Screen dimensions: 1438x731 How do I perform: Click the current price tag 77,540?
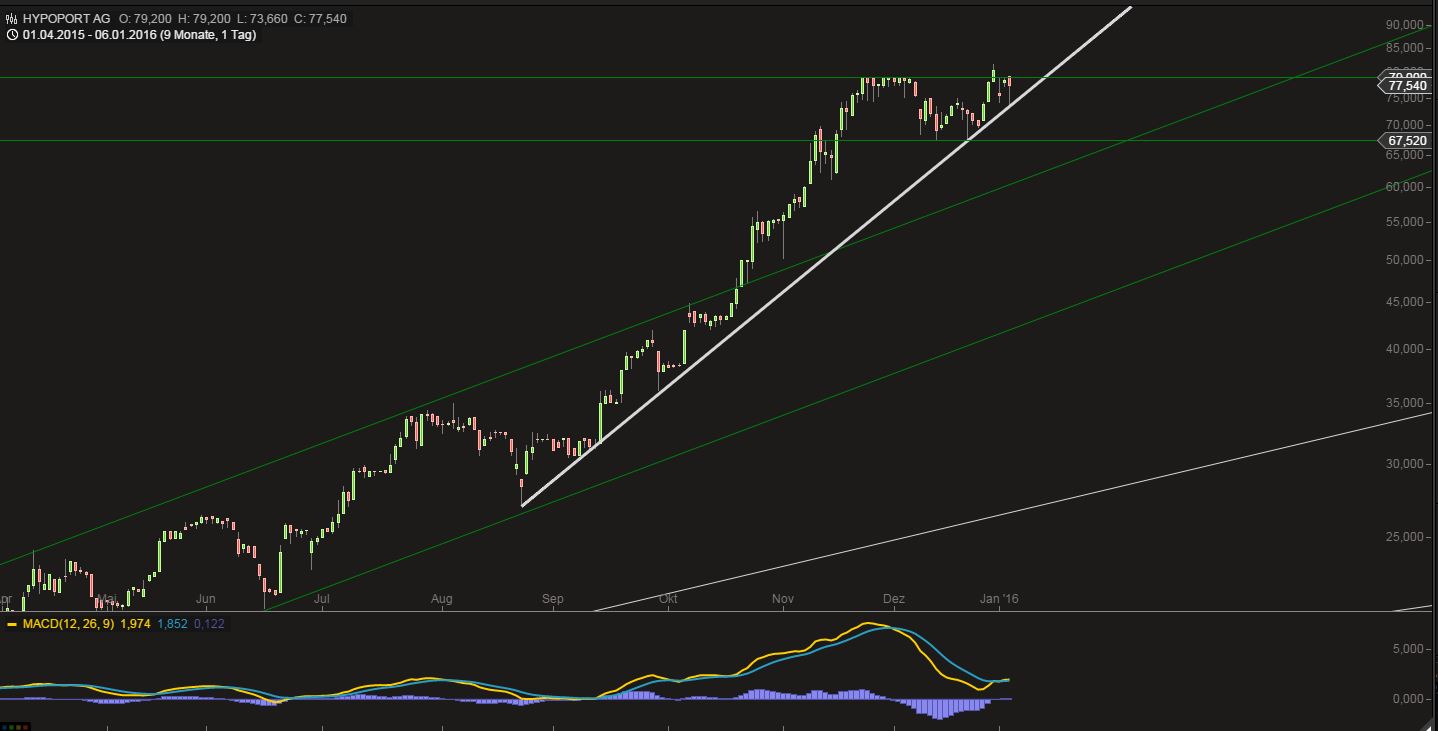click(1407, 87)
